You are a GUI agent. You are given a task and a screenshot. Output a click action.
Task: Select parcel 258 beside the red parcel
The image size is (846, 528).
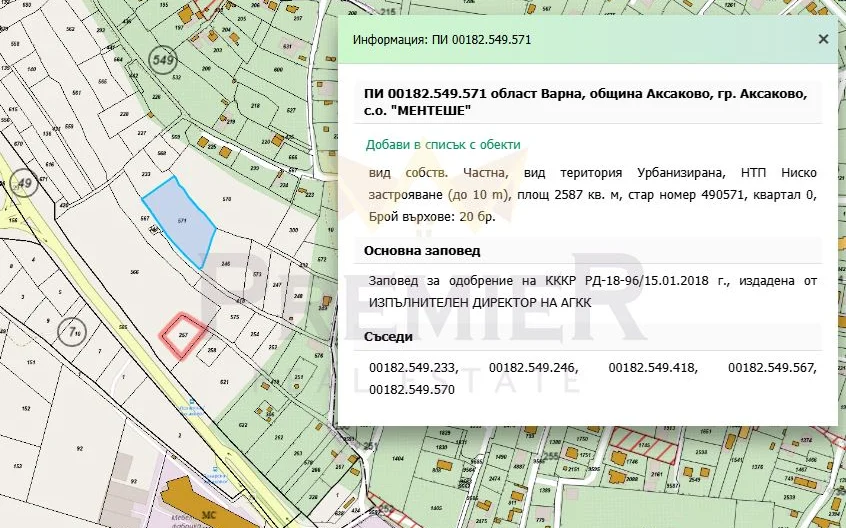tap(211, 352)
